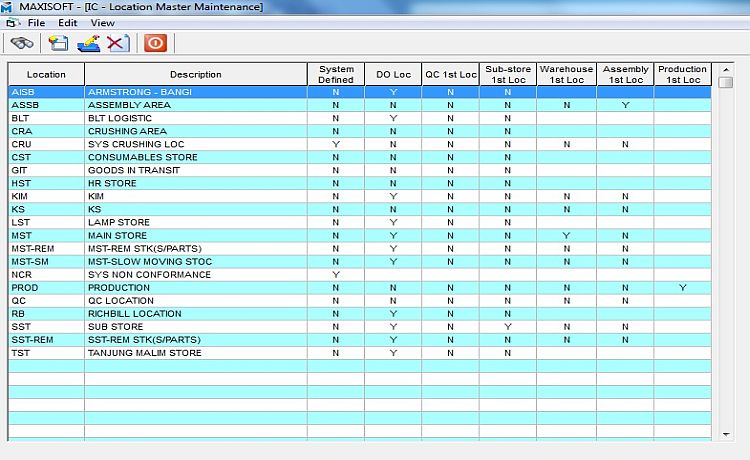The height and width of the screenshot is (460, 750).
Task: Click the small icon left of File menu
Action: click(x=12, y=22)
